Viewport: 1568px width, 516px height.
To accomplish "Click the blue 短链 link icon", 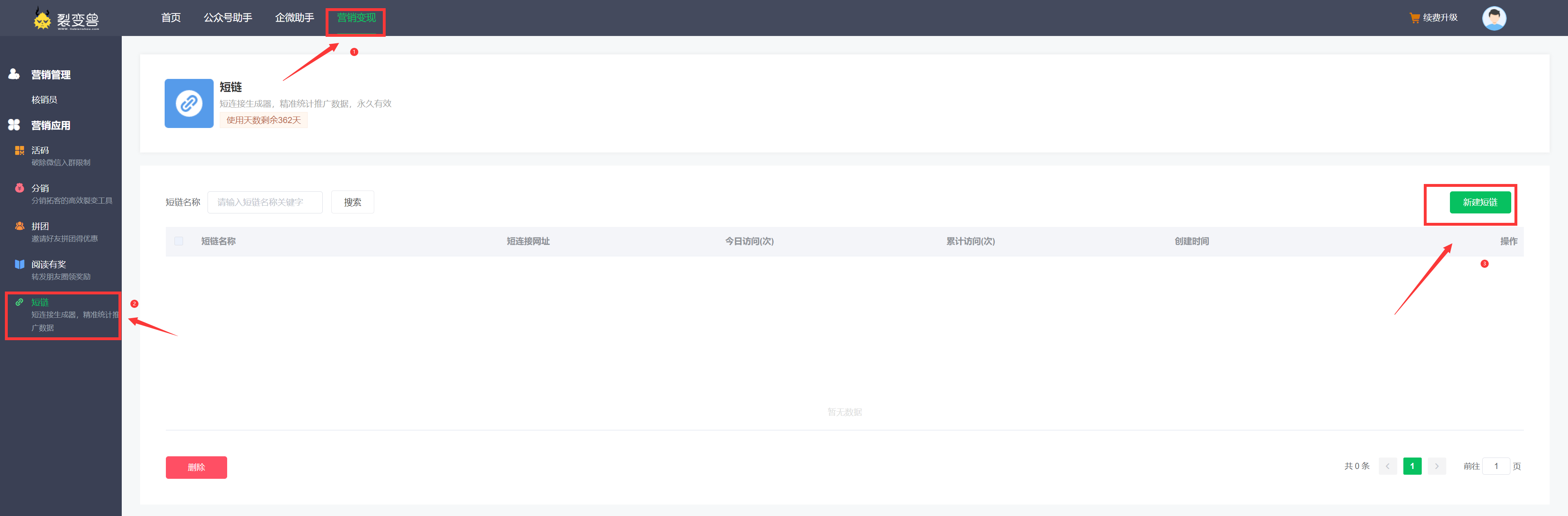I will (x=189, y=103).
